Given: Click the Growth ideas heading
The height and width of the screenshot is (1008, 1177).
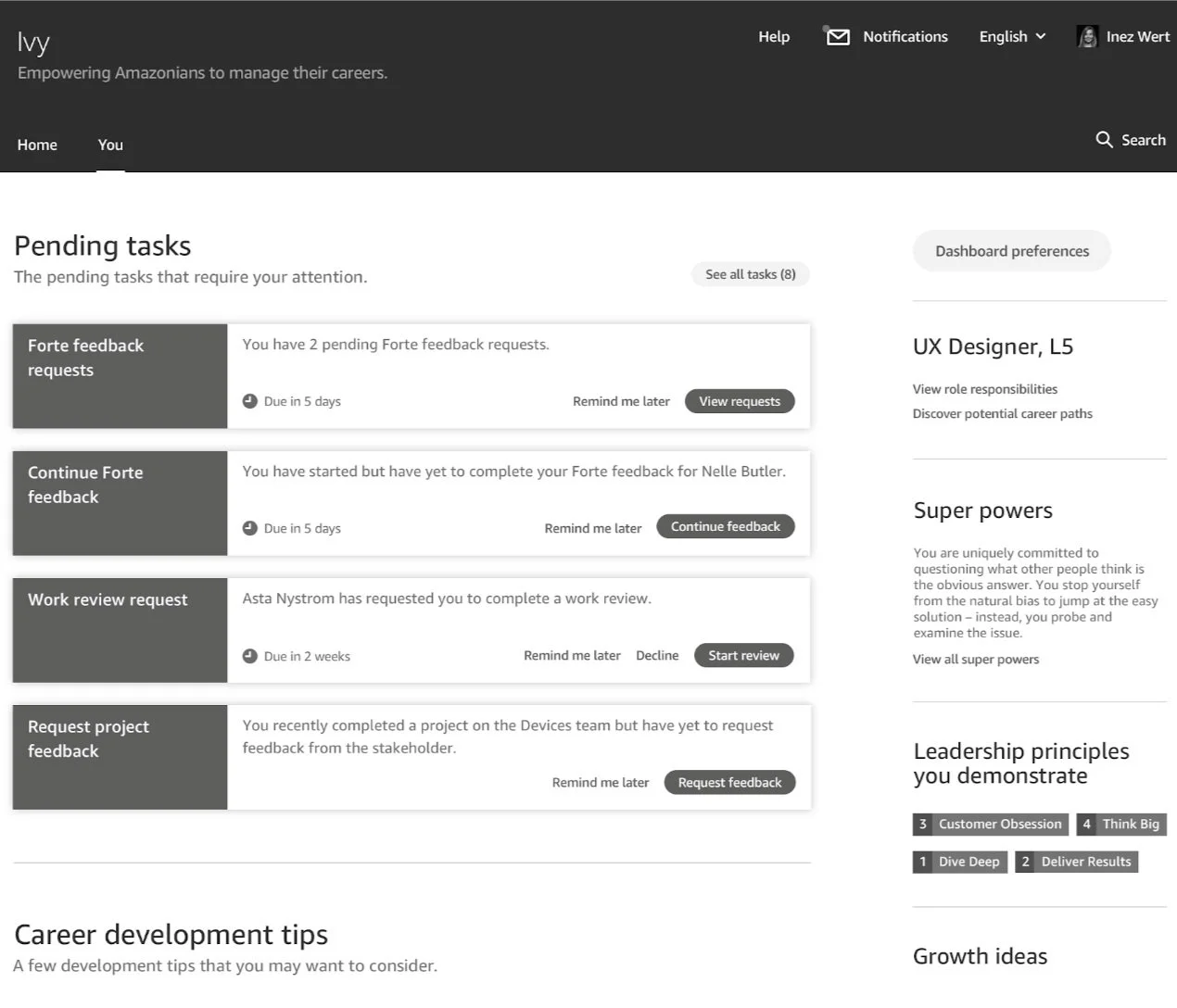Looking at the screenshot, I should coord(981,956).
